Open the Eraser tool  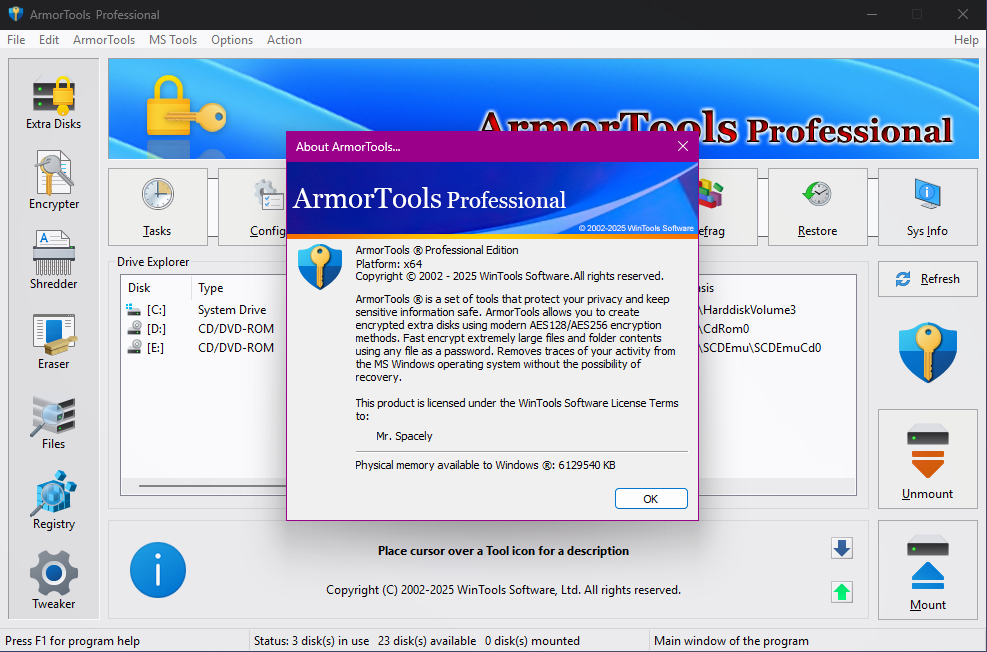[x=54, y=341]
